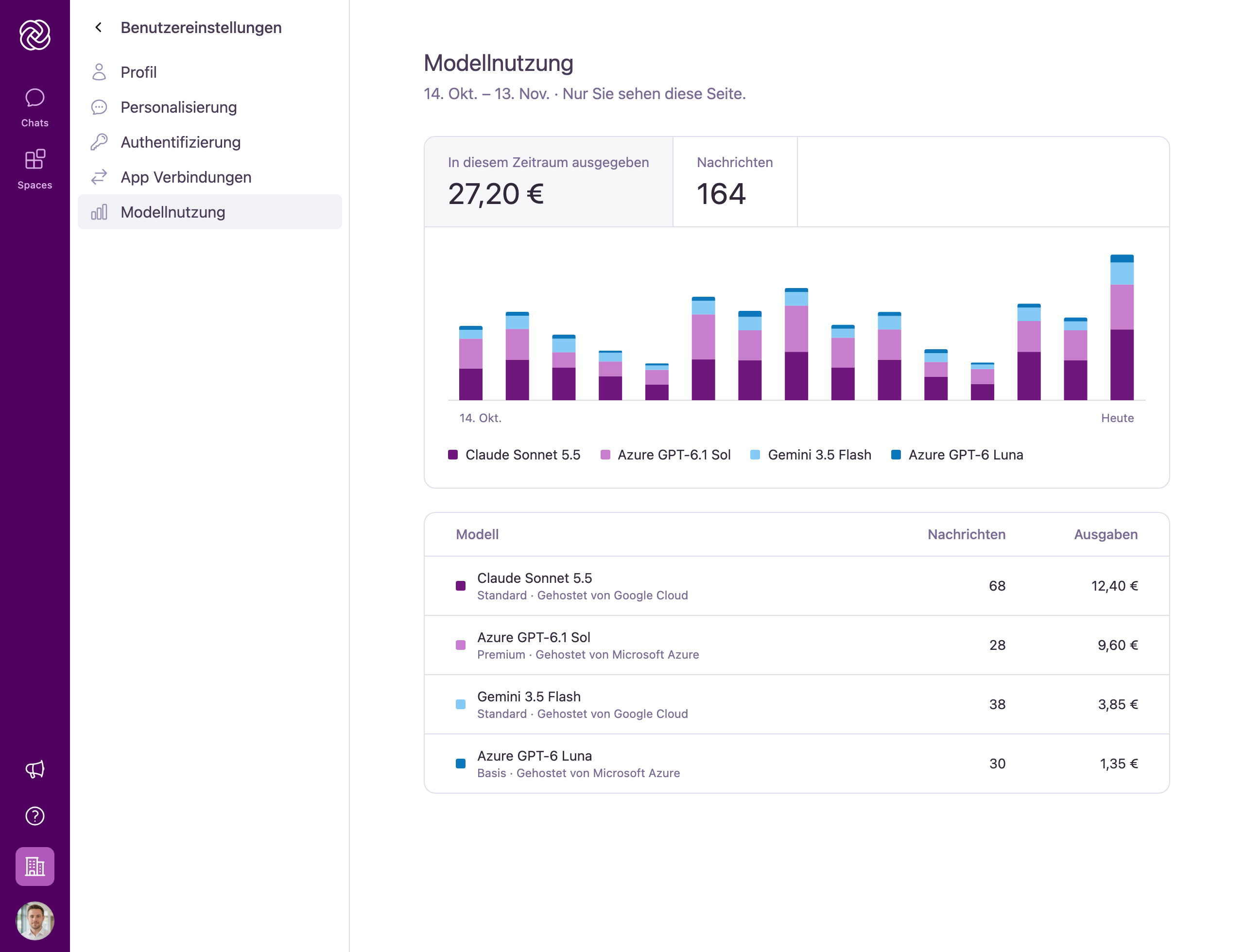1244x952 pixels.
Task: Open the help question mark icon
Action: click(35, 816)
